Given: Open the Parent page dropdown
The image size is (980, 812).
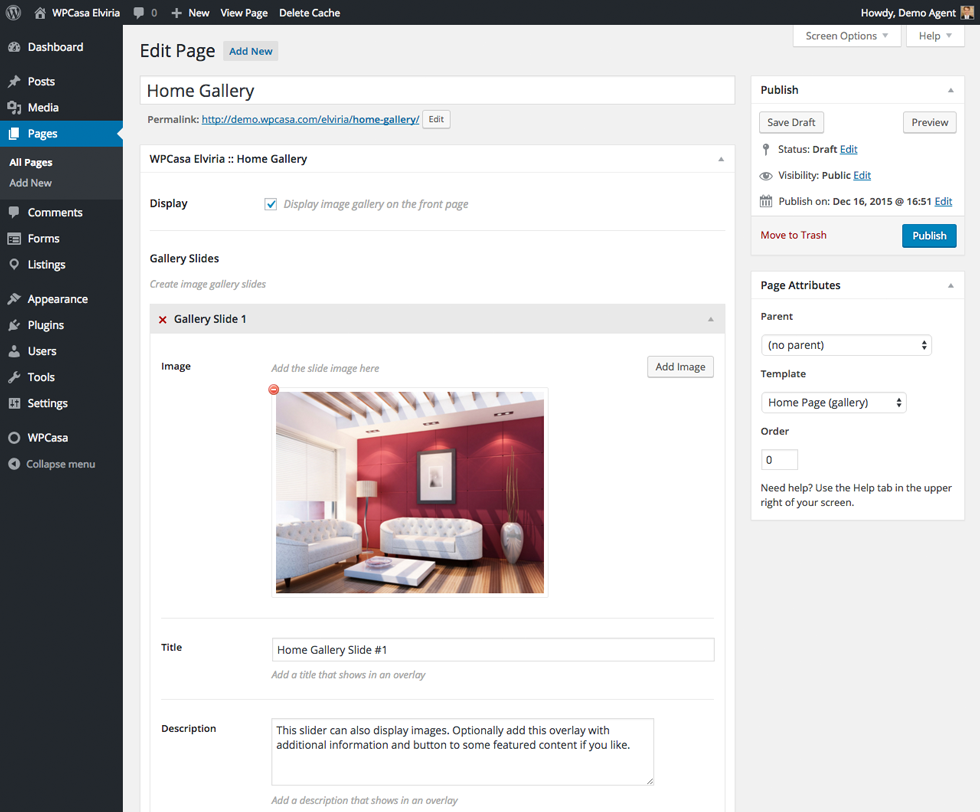Looking at the screenshot, I should 846,345.
